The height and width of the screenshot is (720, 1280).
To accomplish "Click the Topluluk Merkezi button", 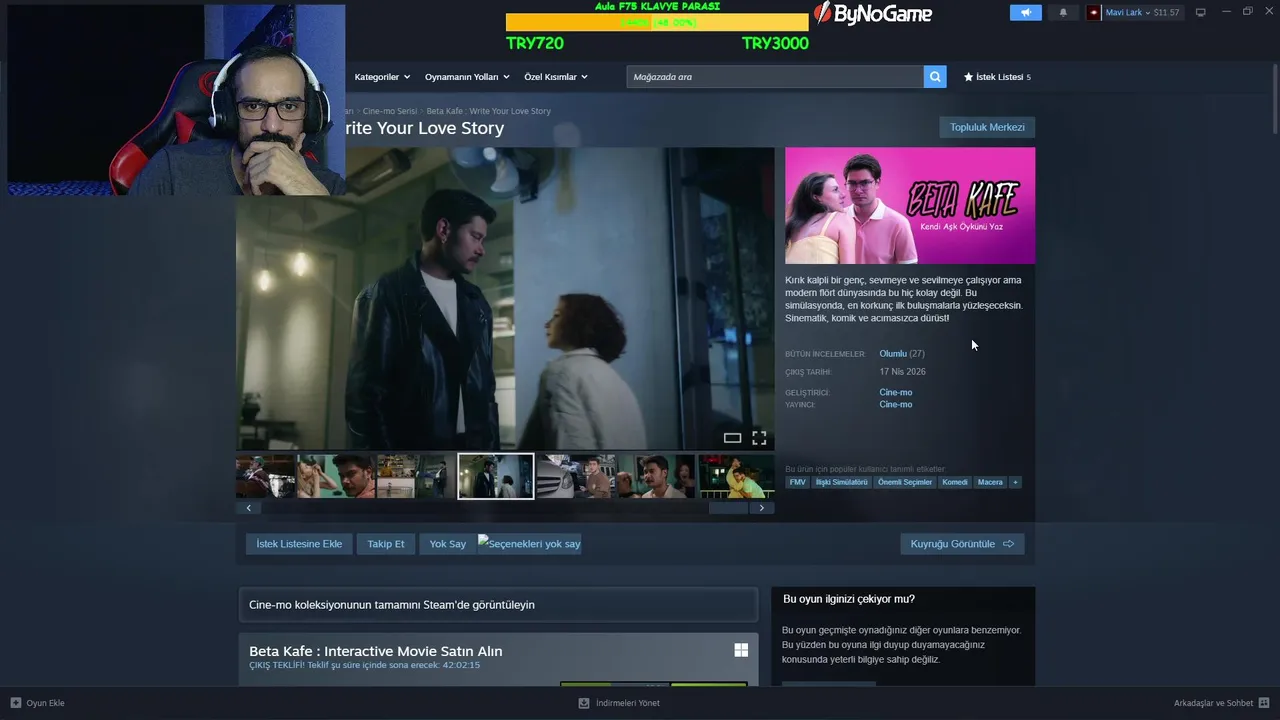I will pos(987,127).
